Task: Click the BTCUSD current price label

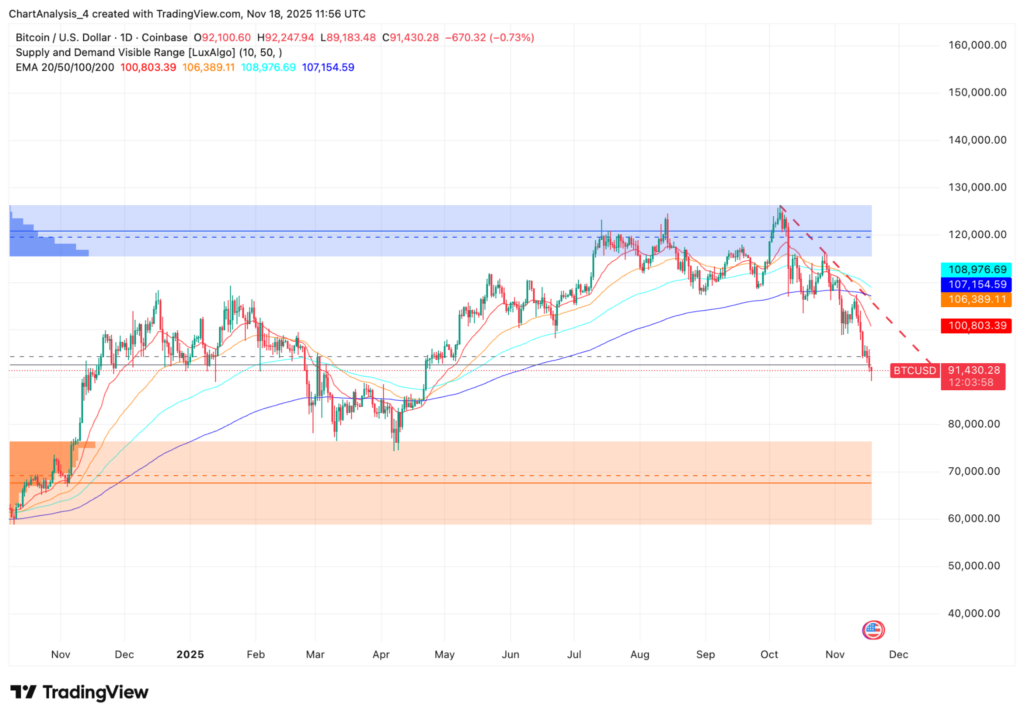Action: 914,371
